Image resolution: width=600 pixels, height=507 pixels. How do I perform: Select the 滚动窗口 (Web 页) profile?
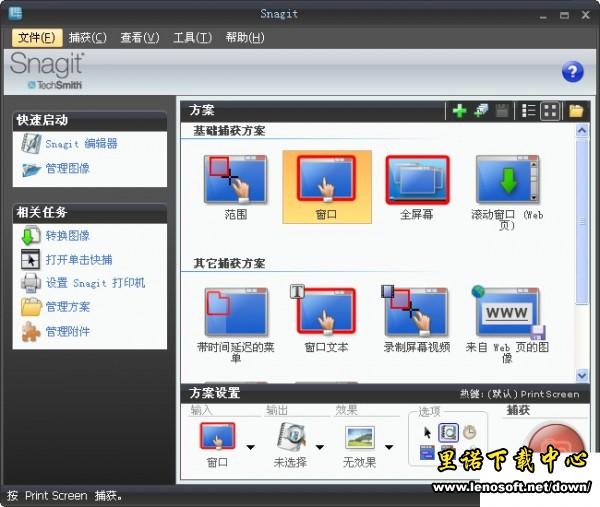point(507,191)
